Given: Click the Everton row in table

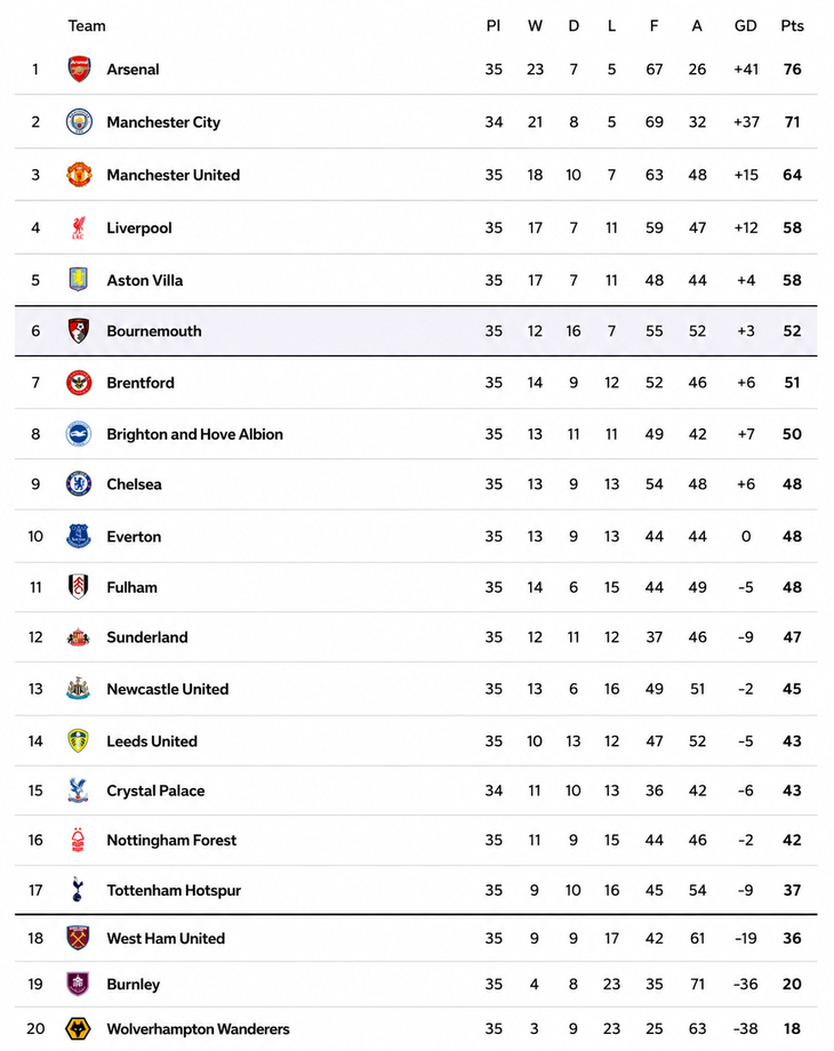Looking at the screenshot, I should 416,536.
